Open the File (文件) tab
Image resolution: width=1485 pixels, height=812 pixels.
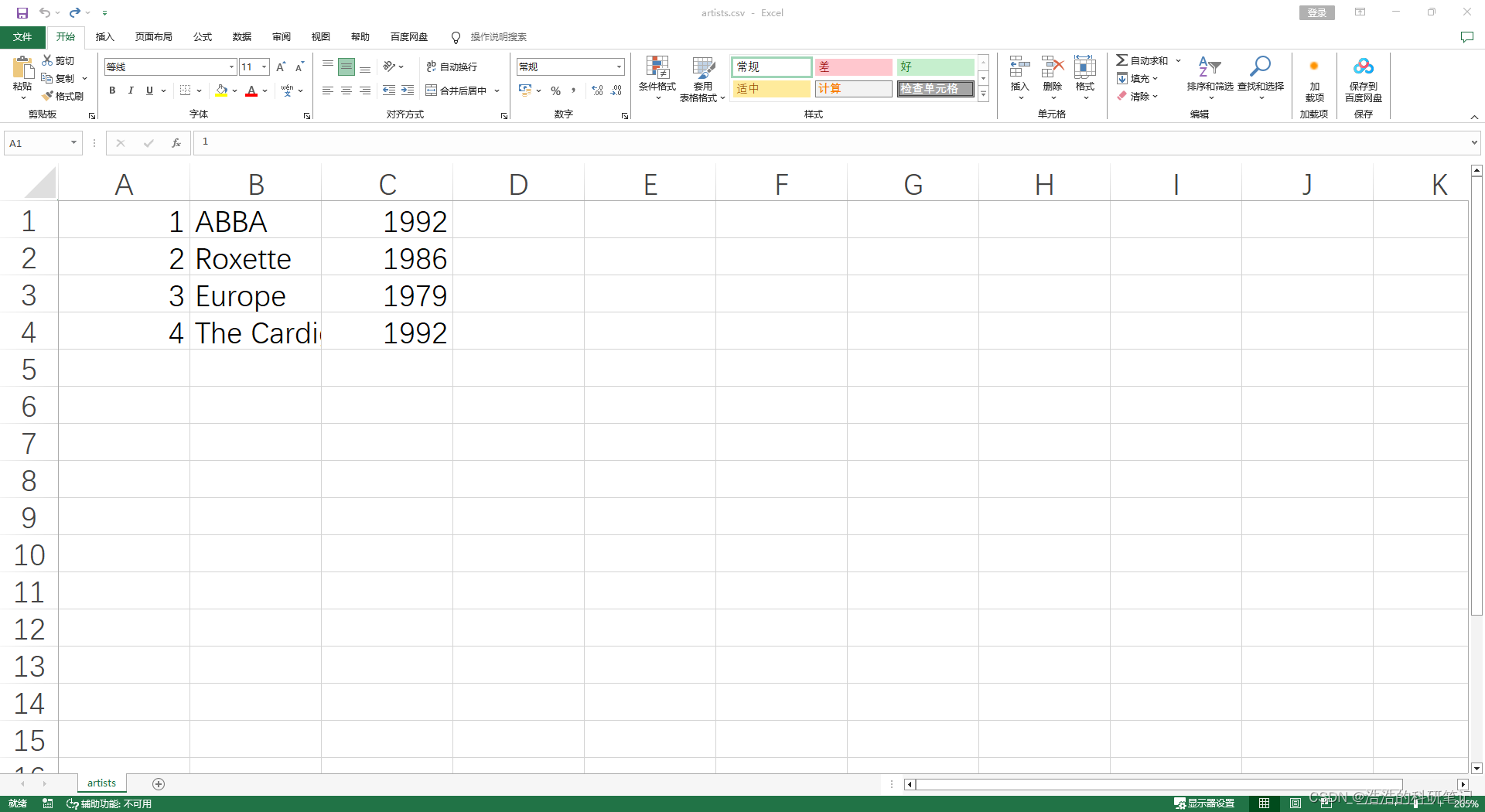(x=22, y=37)
